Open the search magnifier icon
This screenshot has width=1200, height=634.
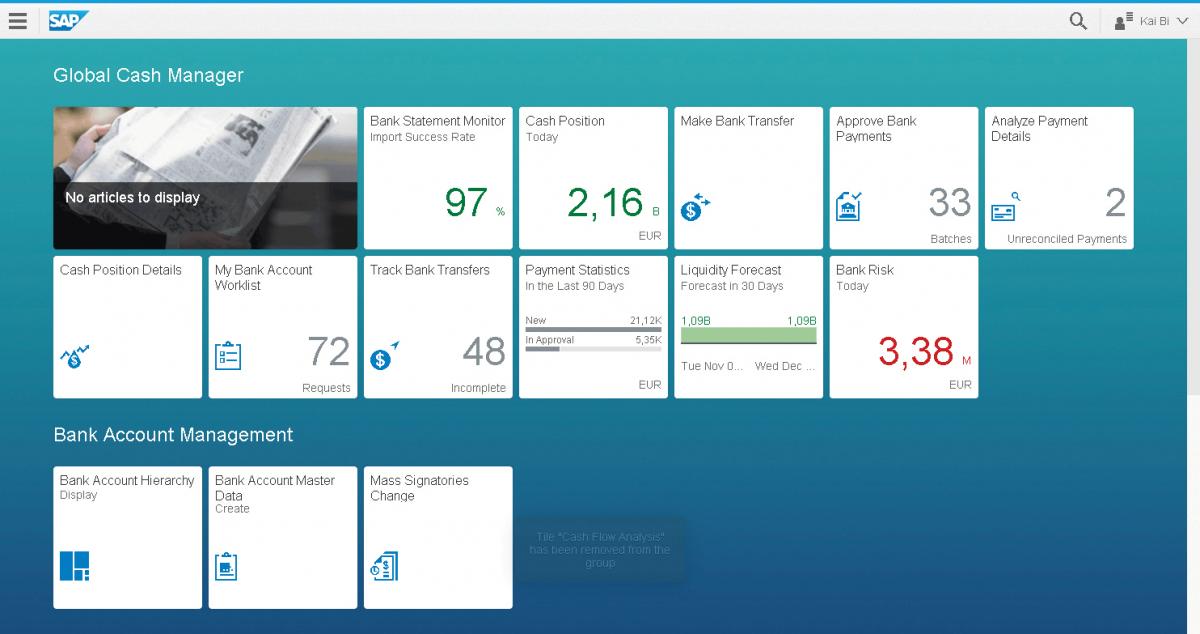click(x=1078, y=21)
